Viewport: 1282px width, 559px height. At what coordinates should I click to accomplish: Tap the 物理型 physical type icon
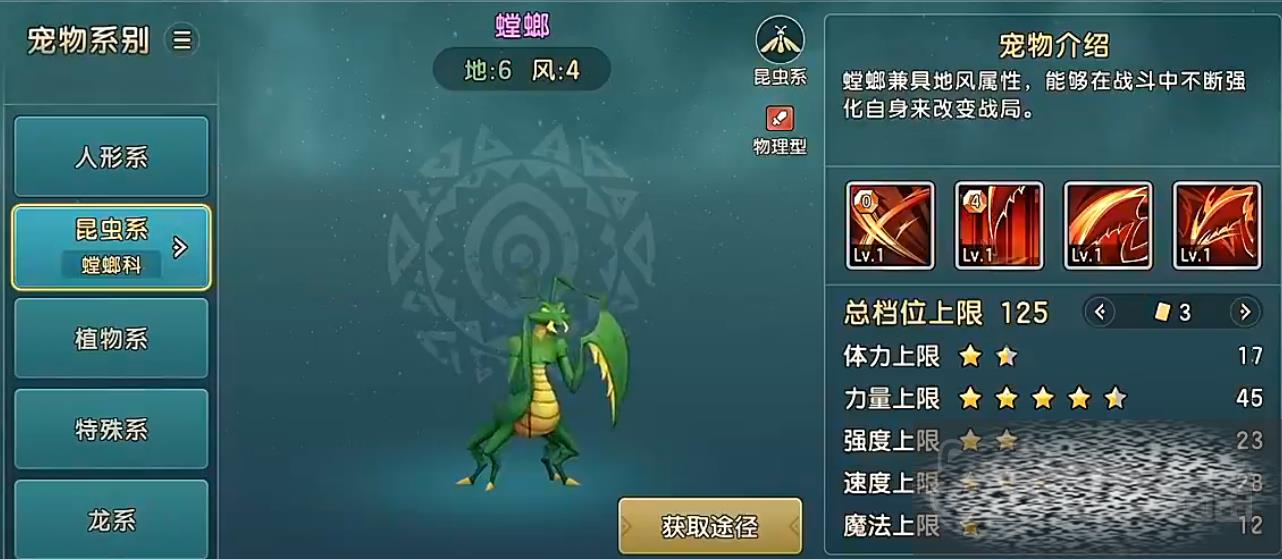tap(779, 119)
